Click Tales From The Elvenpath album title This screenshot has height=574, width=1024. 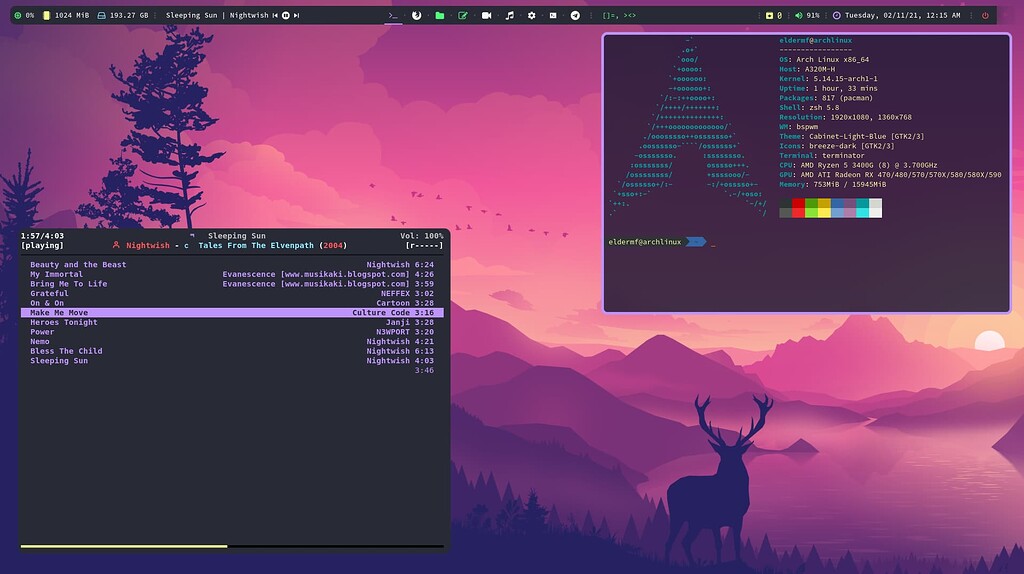[x=256, y=246]
